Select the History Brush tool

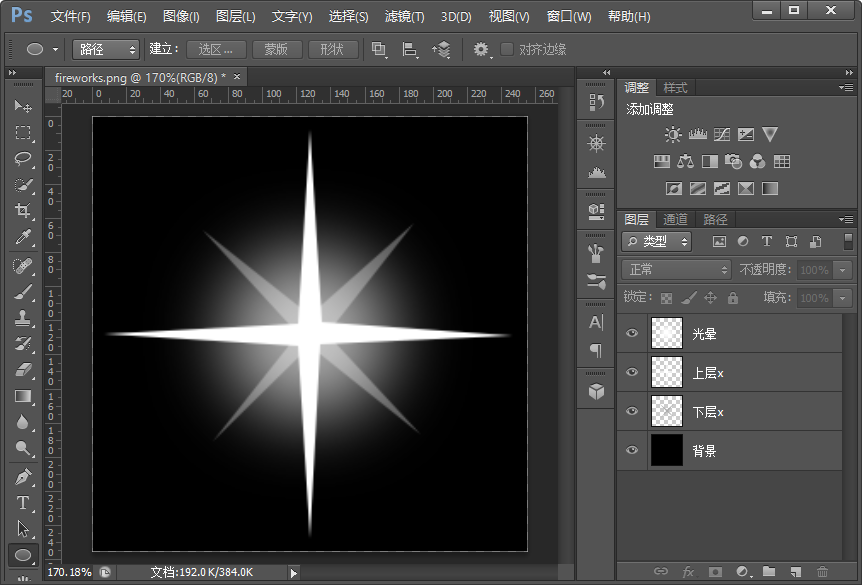(x=23, y=344)
